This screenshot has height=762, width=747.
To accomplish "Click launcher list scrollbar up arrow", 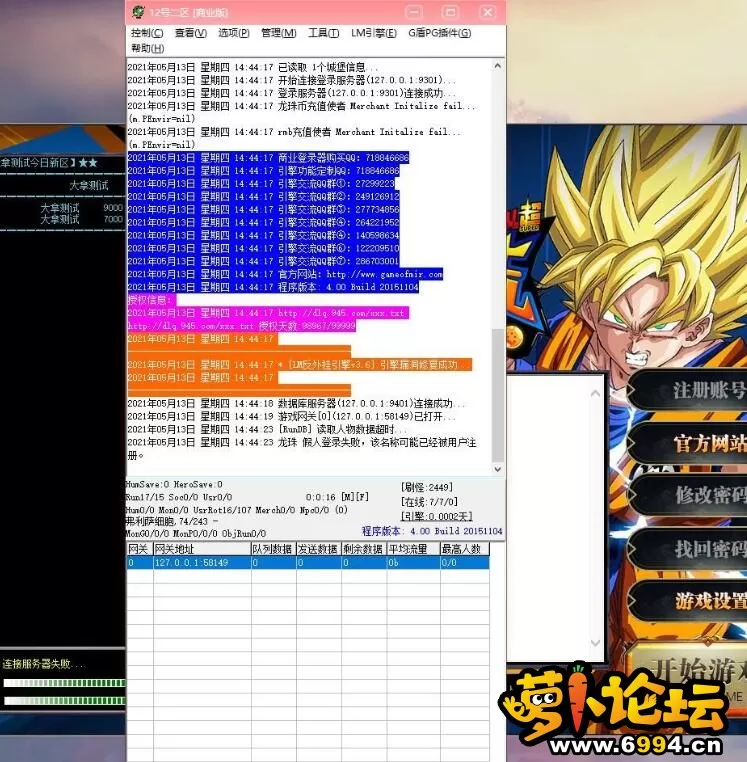I will click(x=595, y=394).
